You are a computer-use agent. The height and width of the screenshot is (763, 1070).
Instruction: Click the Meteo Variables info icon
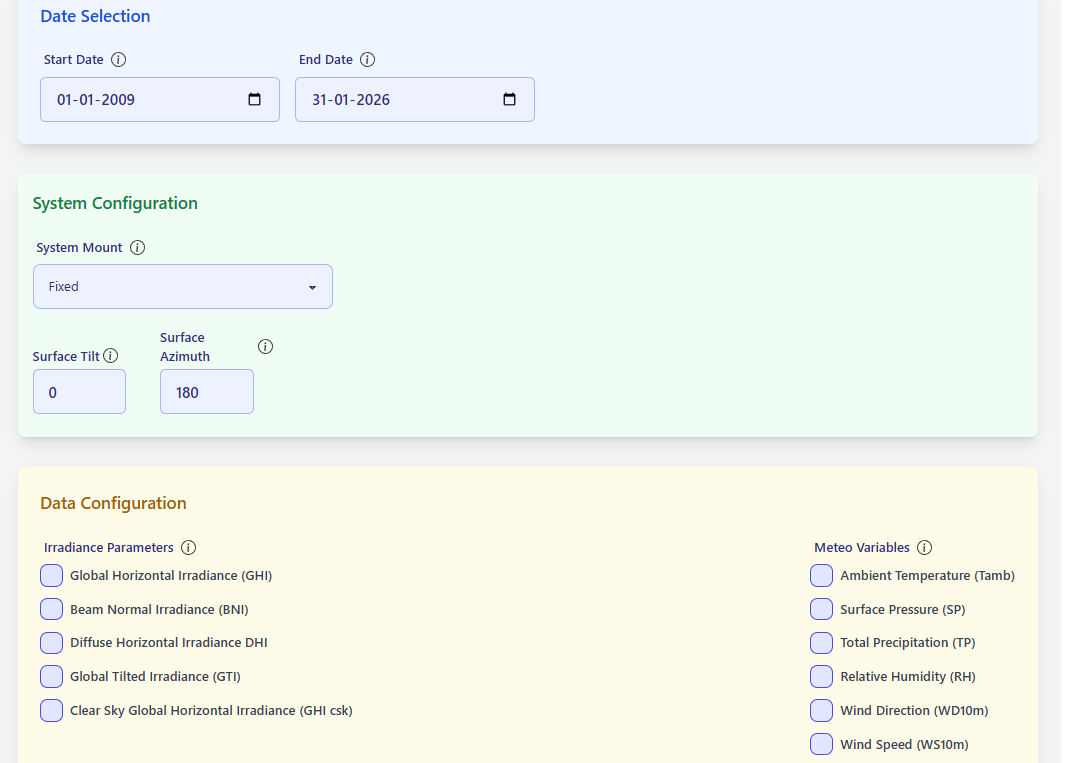[924, 548]
